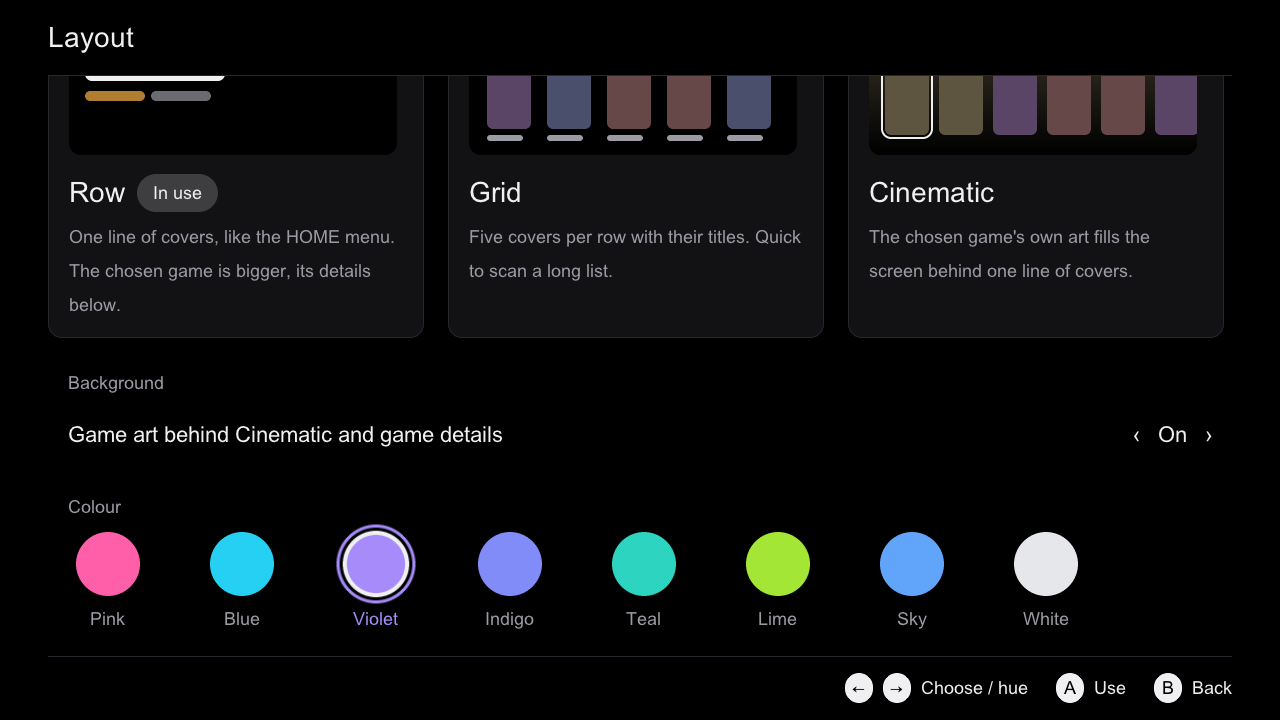Image resolution: width=1280 pixels, height=720 pixels.
Task: Choose the Indigo colour swatch
Action: coord(510,564)
